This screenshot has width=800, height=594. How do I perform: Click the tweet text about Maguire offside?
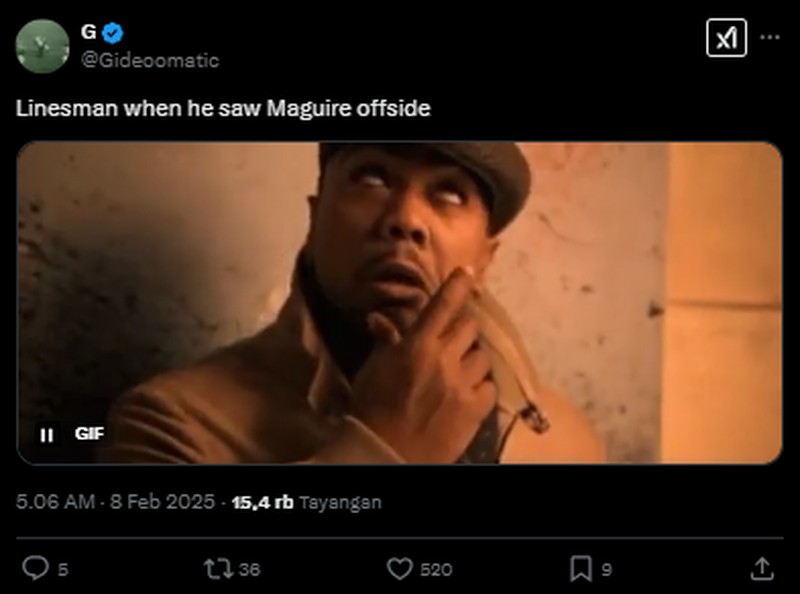pos(223,108)
